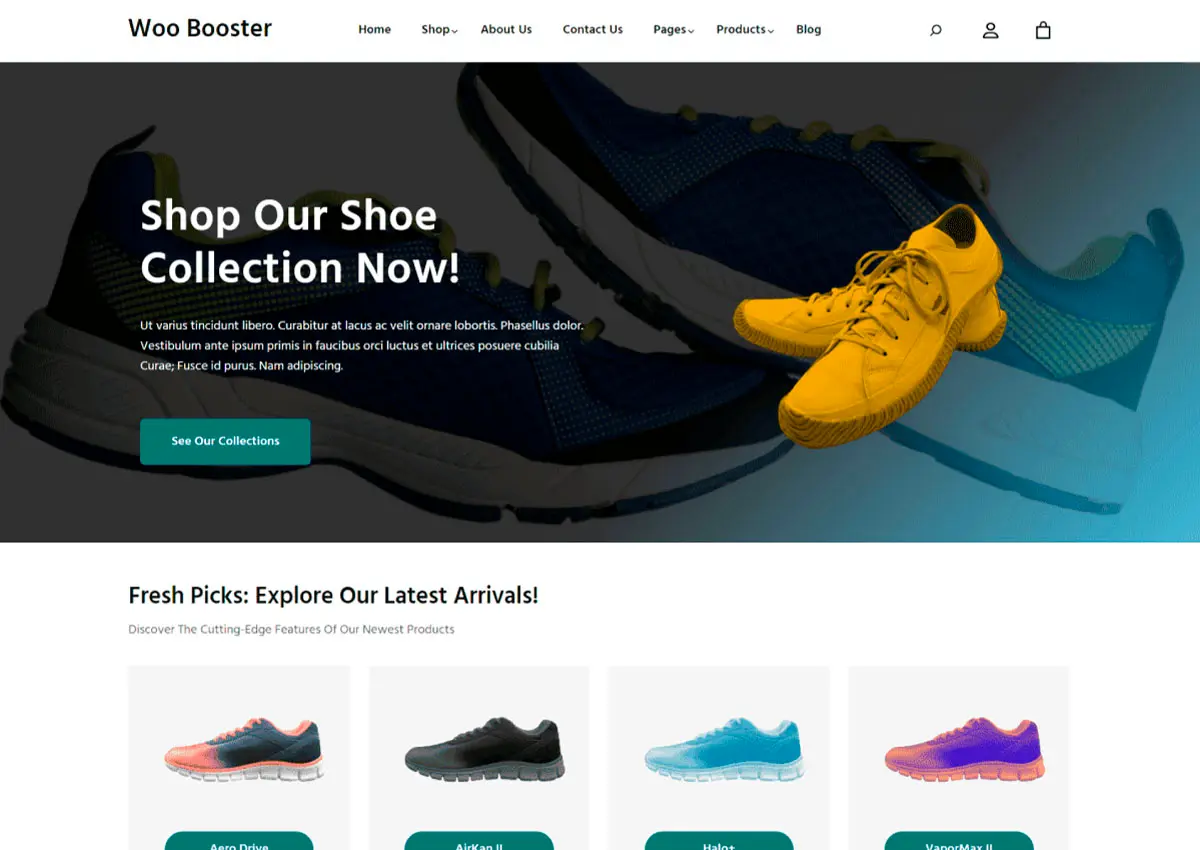The width and height of the screenshot is (1200, 850).
Task: Open the orange and navy shoe thumbnail
Action: click(244, 749)
